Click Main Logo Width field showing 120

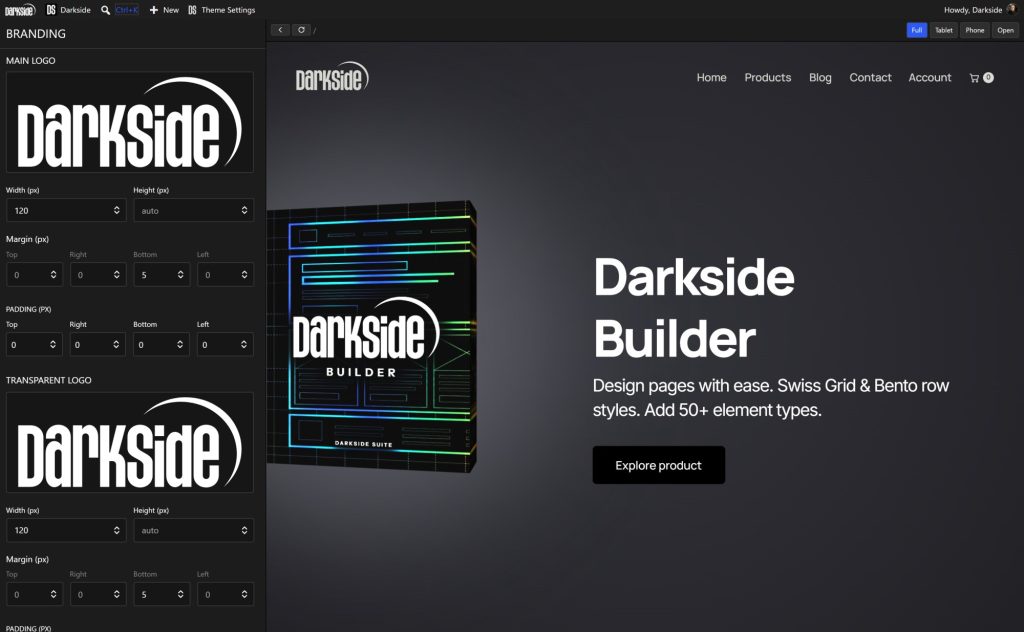pyautogui.click(x=65, y=210)
